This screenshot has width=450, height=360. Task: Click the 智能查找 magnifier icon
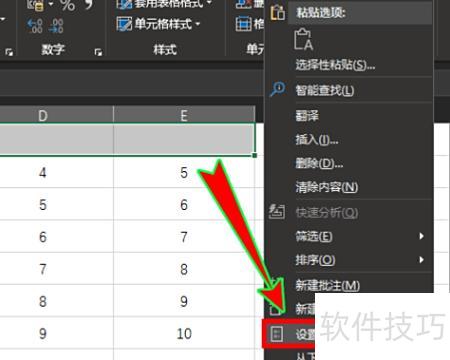click(x=277, y=89)
